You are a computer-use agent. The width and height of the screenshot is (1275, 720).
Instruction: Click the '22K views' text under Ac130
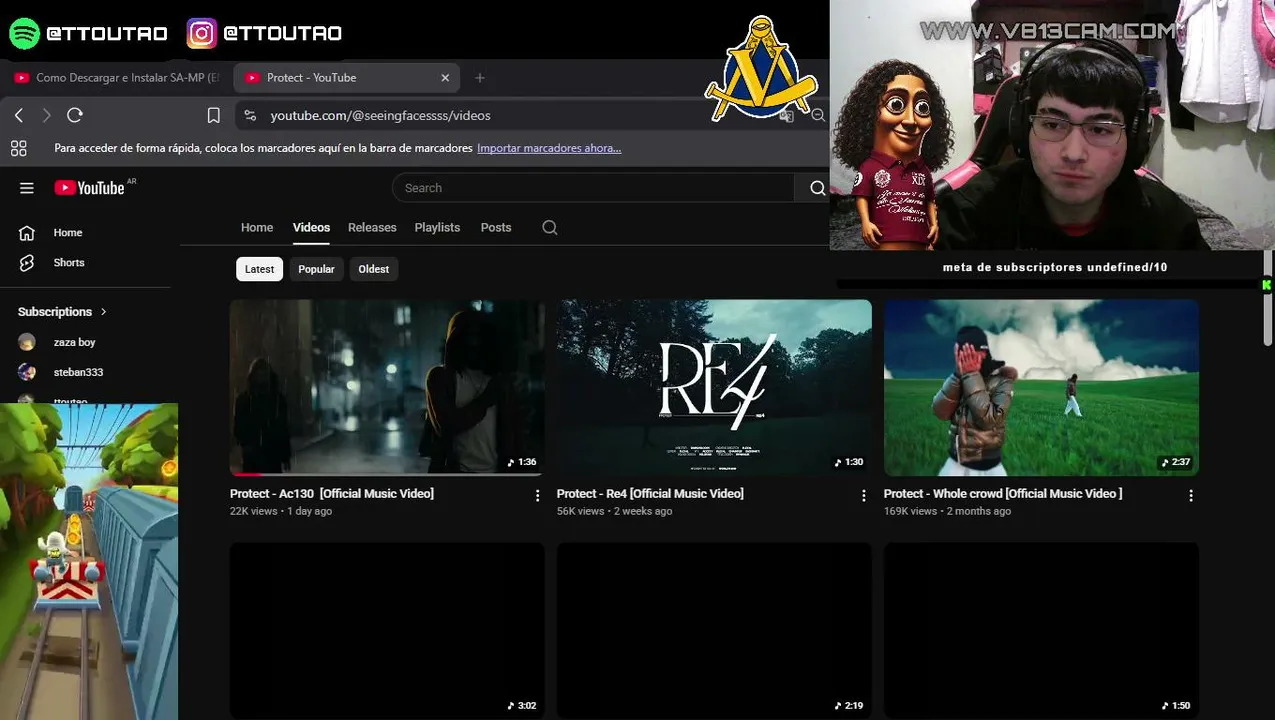pos(254,511)
